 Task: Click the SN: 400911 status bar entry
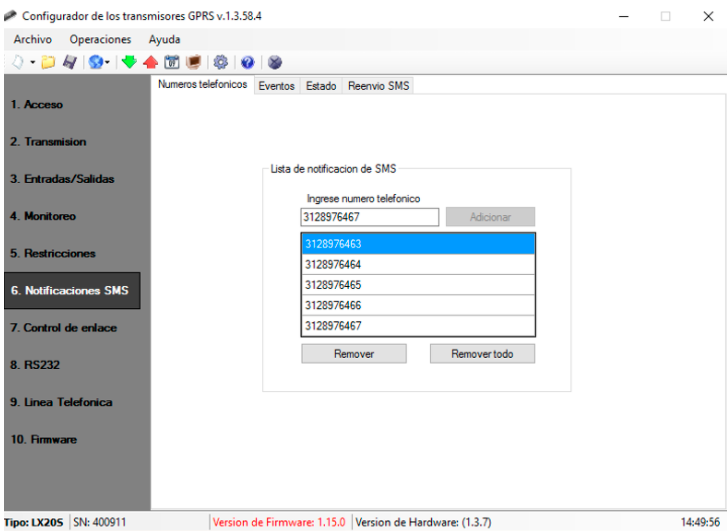tap(100, 523)
